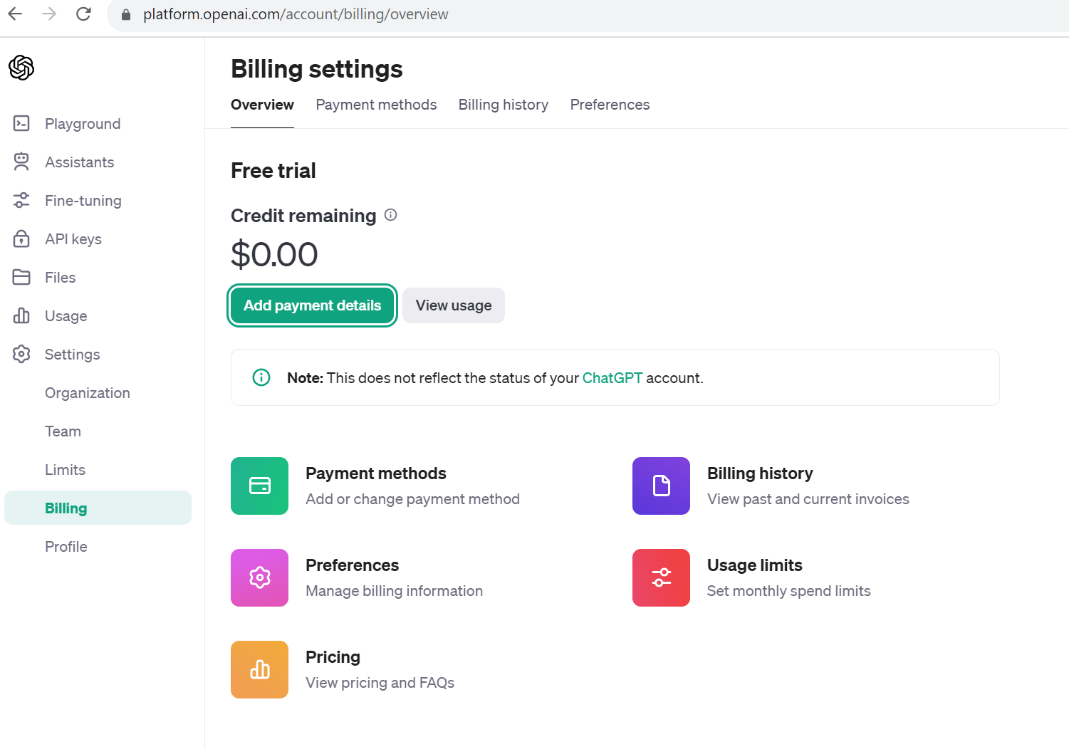Open the Preferences card title
Viewport: 1069px width, 749px height.
coord(352,565)
